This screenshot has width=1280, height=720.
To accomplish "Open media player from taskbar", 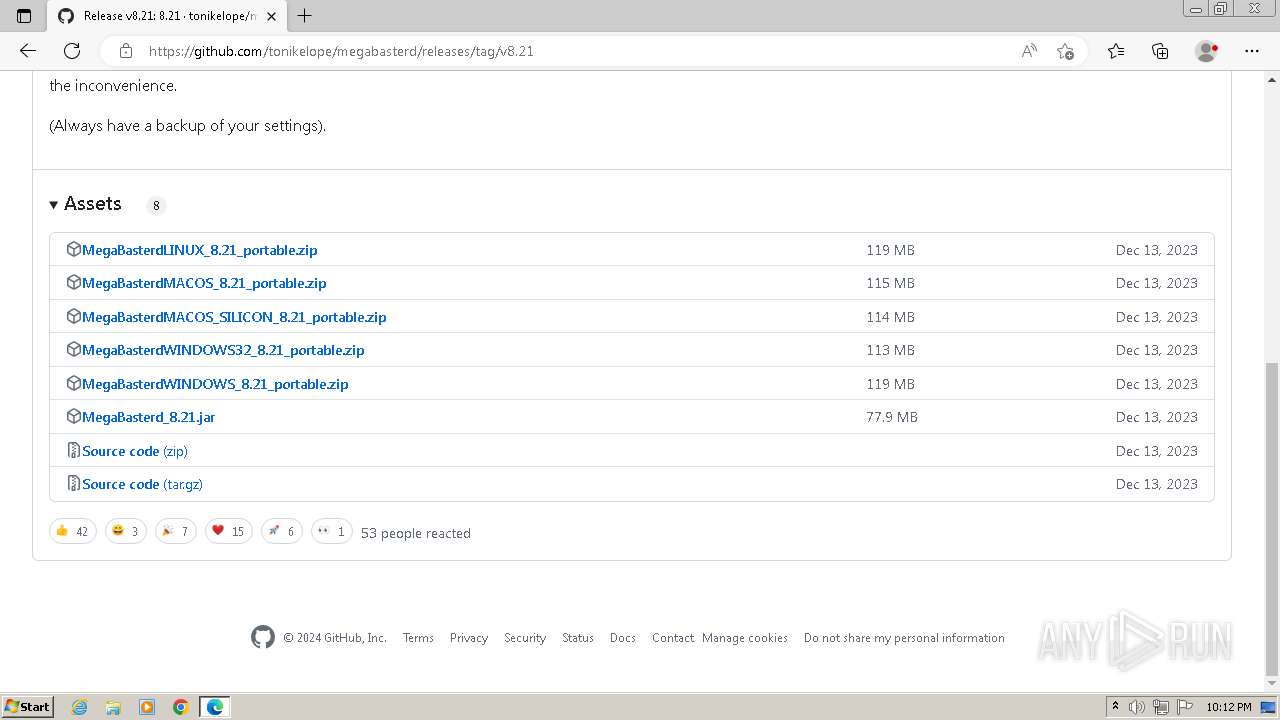I will (147, 707).
